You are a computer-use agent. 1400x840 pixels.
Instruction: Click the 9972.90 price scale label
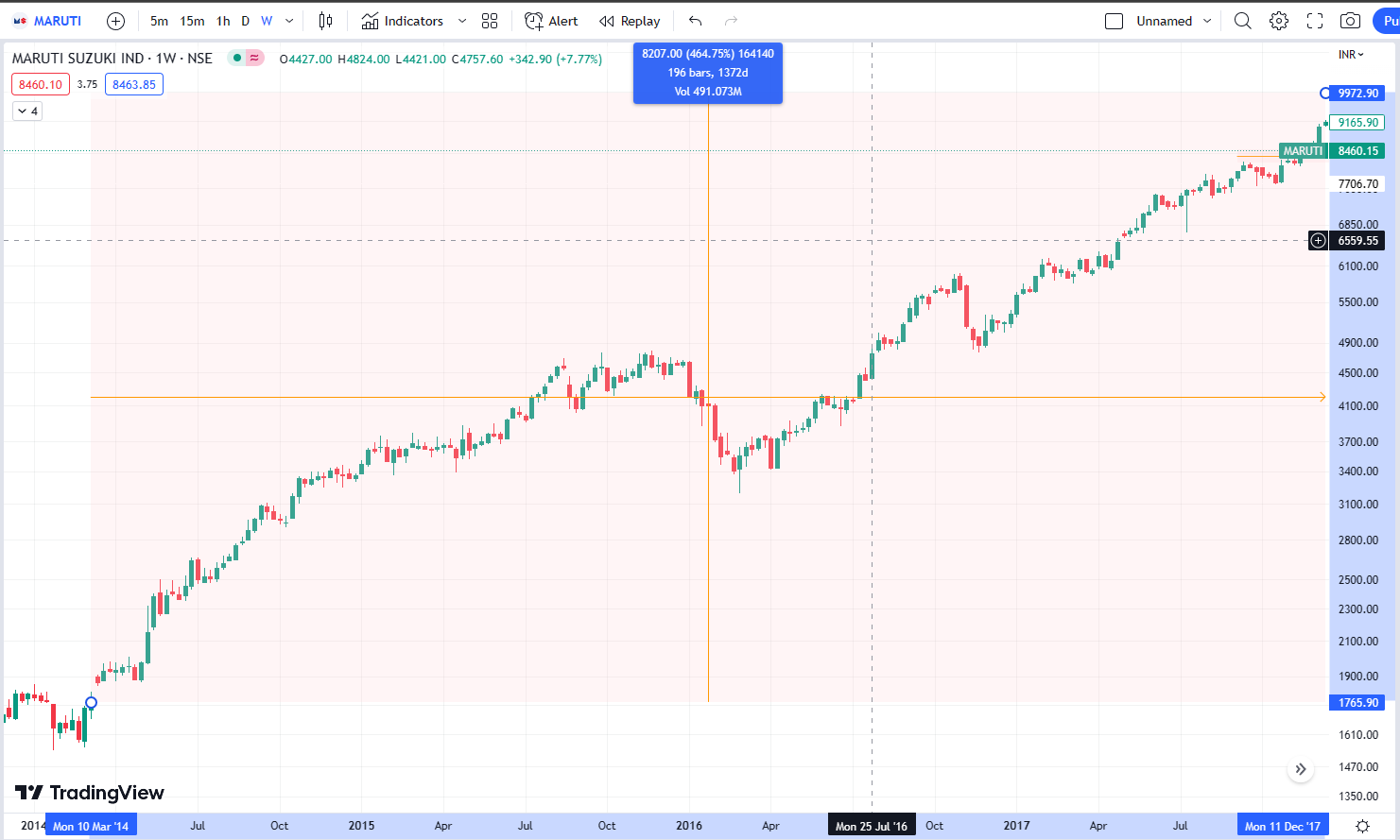pos(1357,93)
